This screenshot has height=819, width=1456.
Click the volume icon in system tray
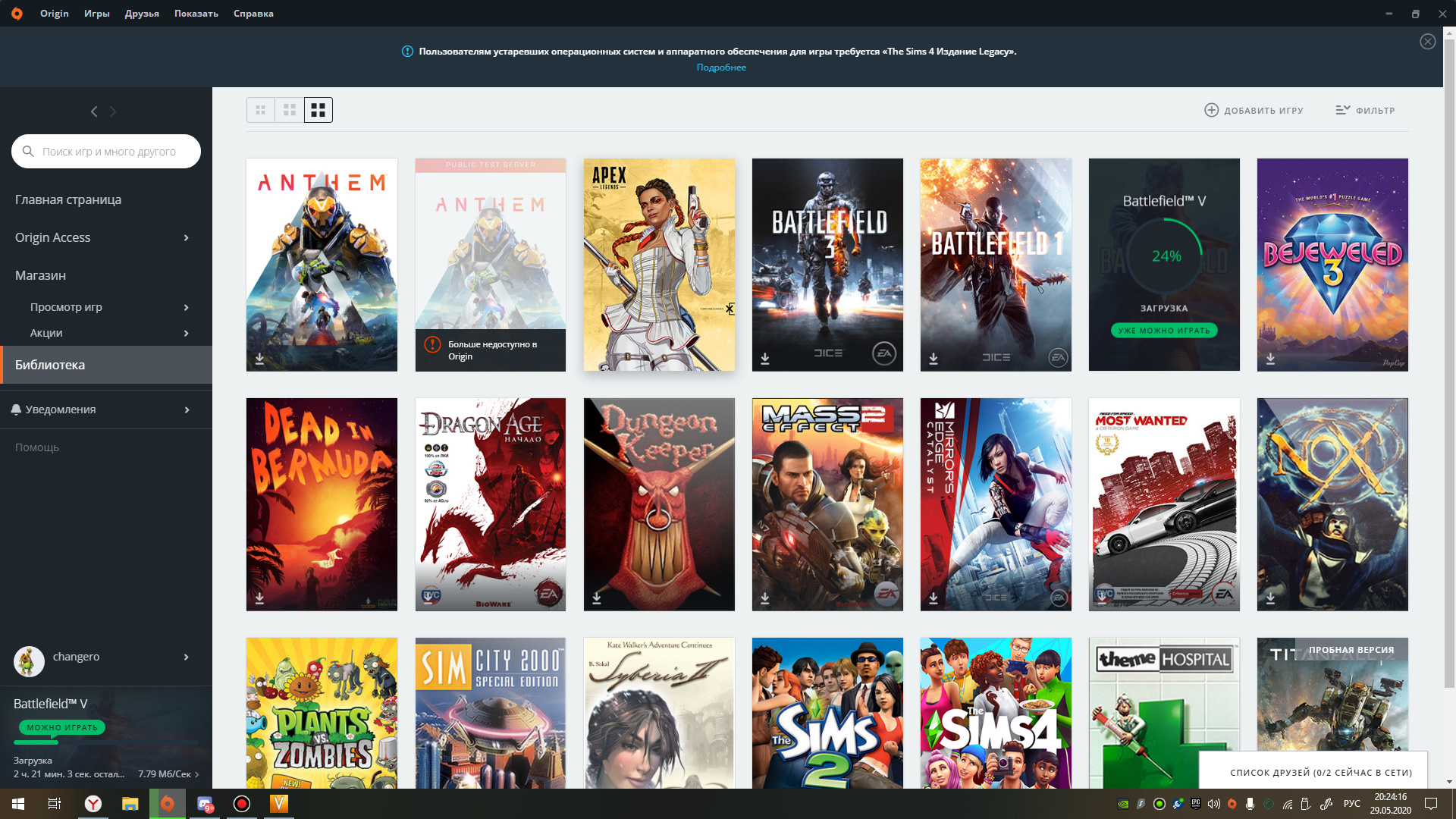pos(1213,804)
